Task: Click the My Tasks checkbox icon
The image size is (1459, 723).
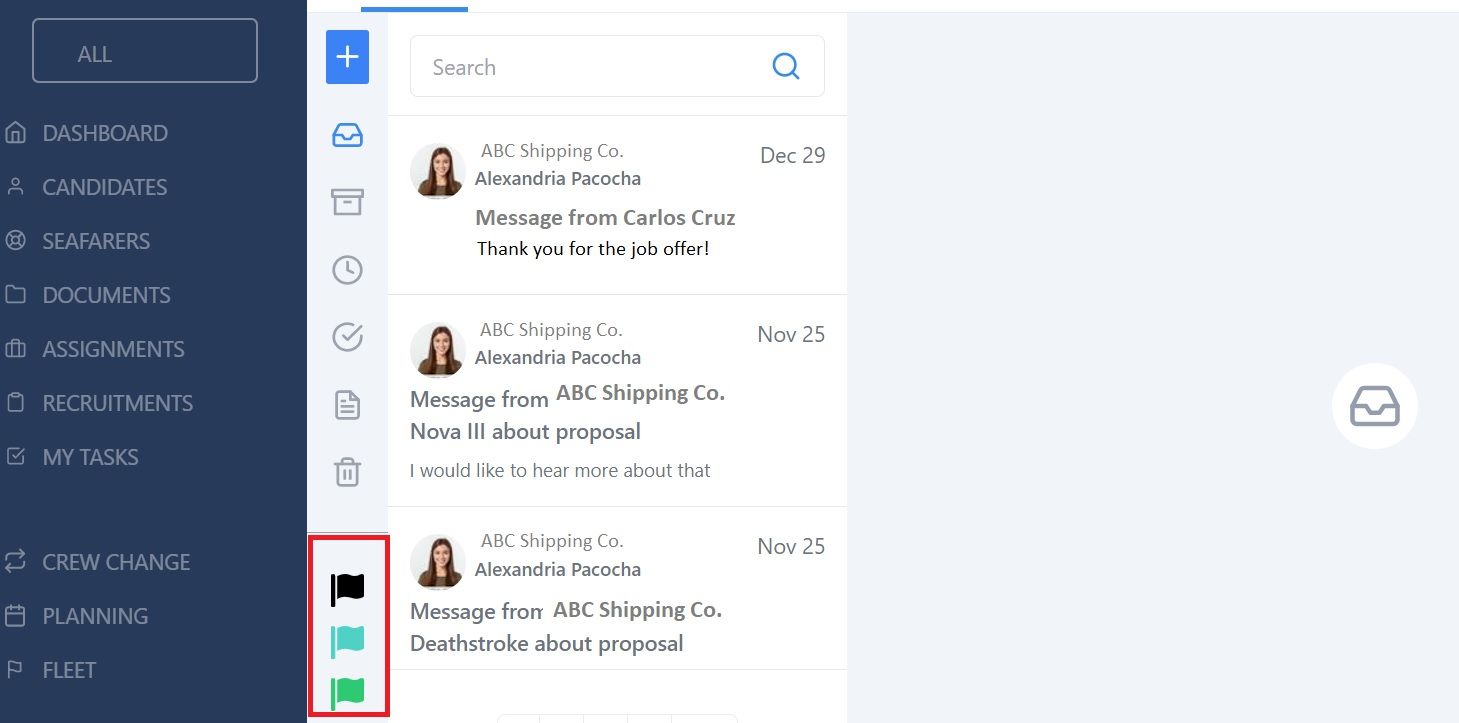Action: 15,457
